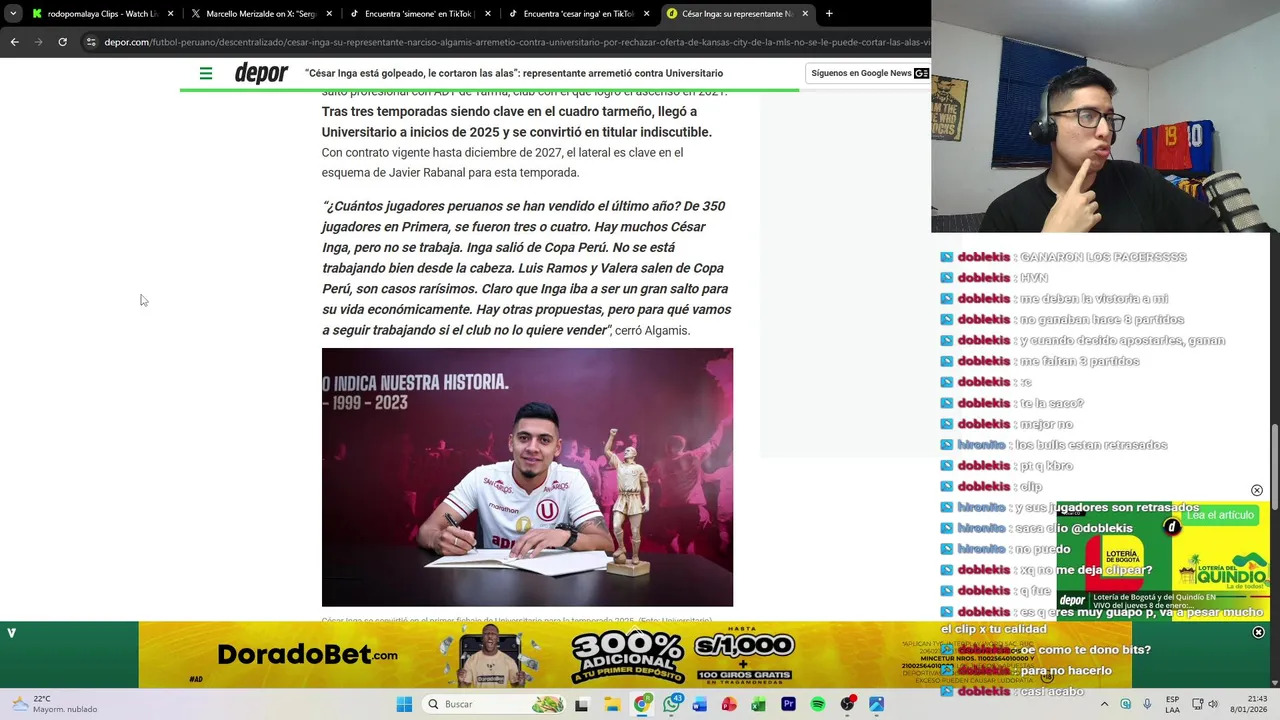Viewport: 1280px width, 720px height.
Task: Click chat message 'me faltan 3 partidos'
Action: [x=1080, y=361]
